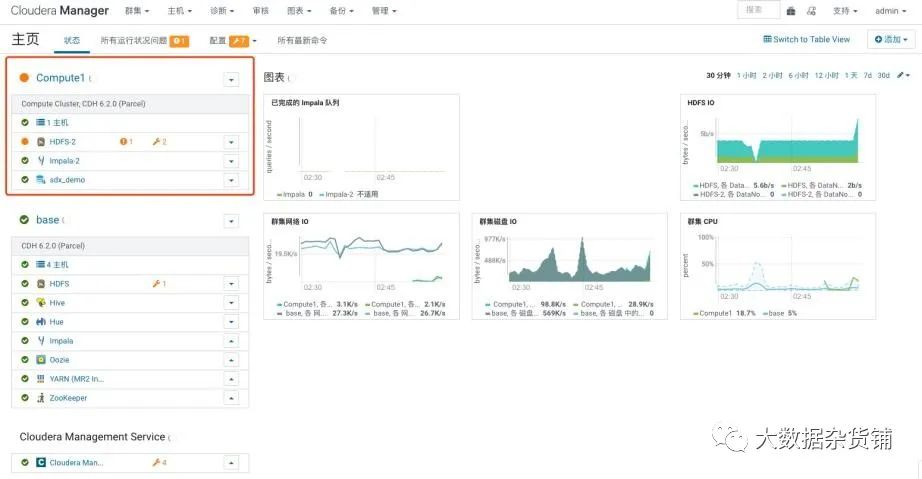This screenshot has width=922, height=479.
Task: Click the Oozie service icon
Action: 41,359
